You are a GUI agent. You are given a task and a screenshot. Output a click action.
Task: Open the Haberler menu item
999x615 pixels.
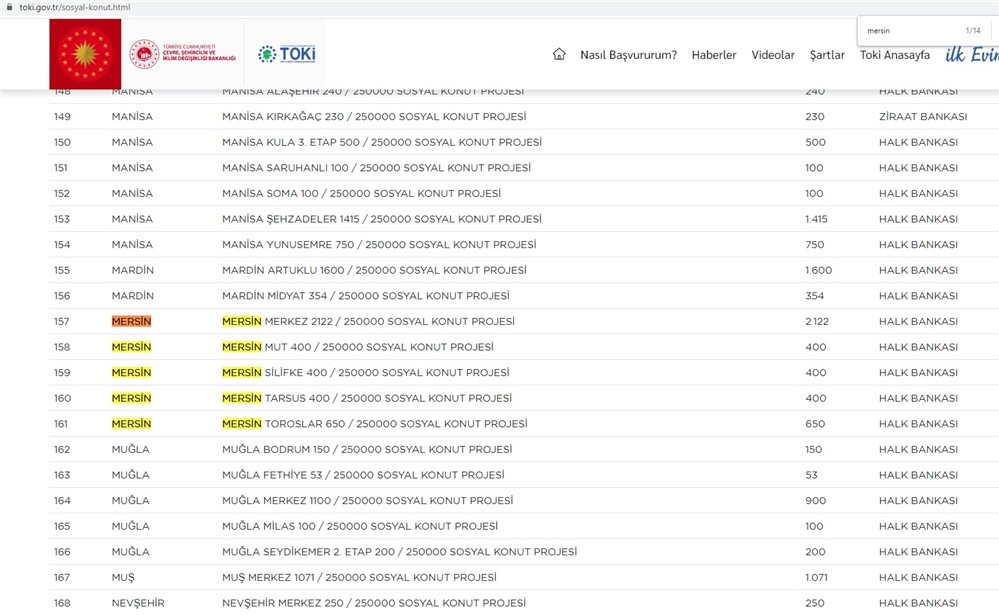[714, 55]
